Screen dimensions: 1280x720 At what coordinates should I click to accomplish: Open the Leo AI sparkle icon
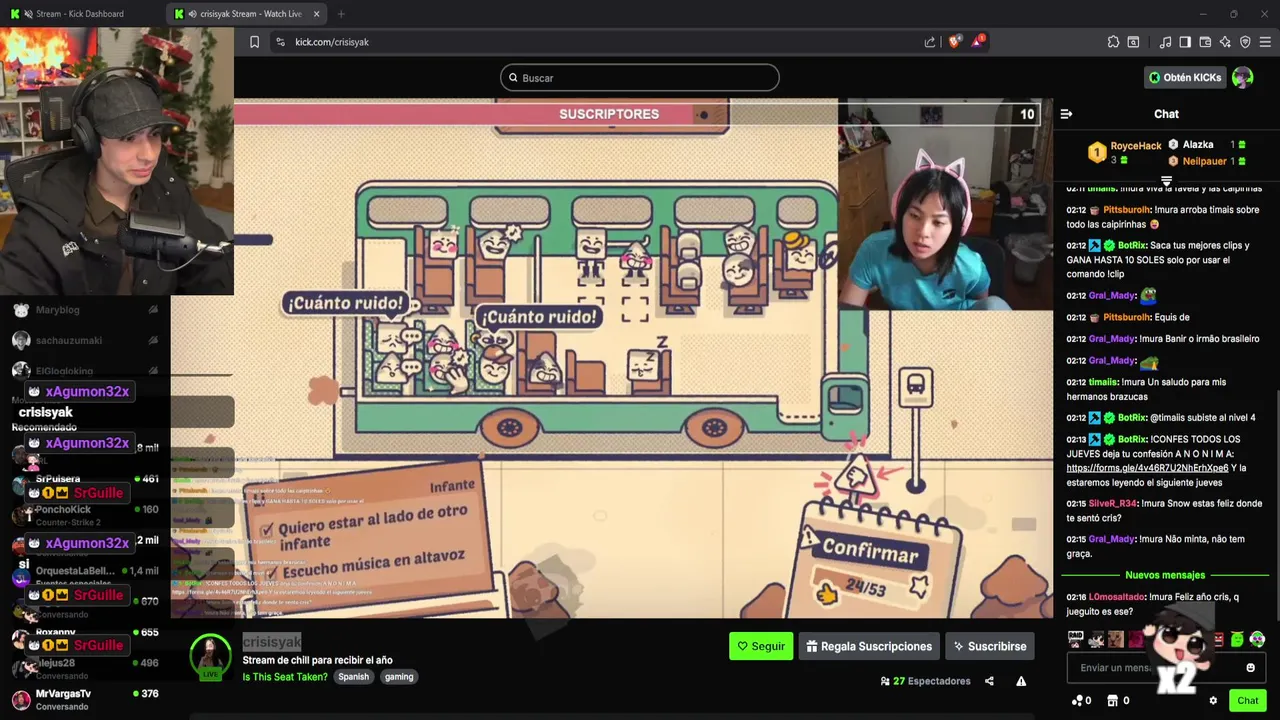pos(1225,42)
